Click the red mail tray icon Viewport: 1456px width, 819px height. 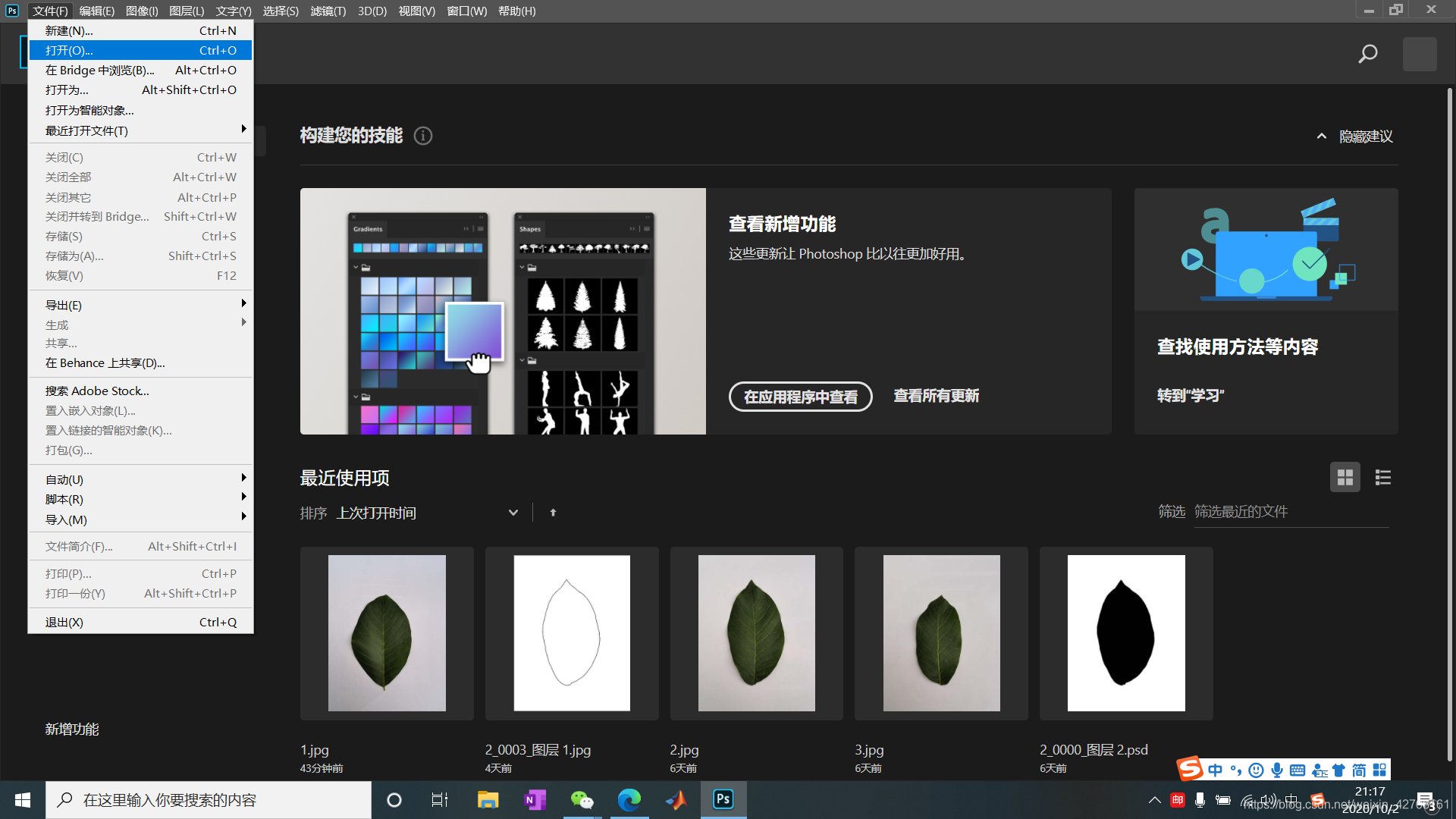1178,800
